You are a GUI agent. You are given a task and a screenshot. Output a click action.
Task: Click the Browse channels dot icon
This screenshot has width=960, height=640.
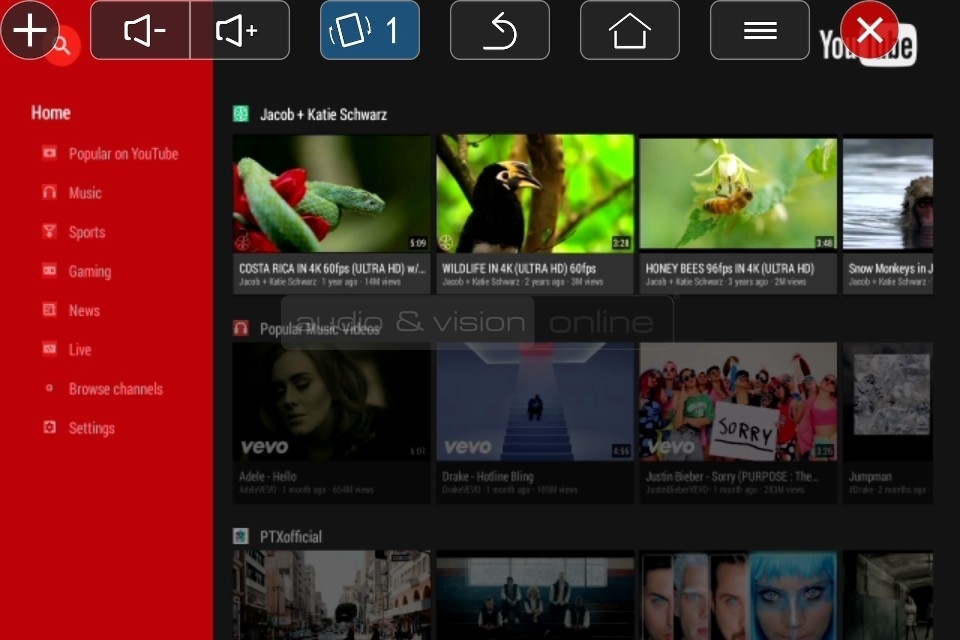tap(50, 388)
